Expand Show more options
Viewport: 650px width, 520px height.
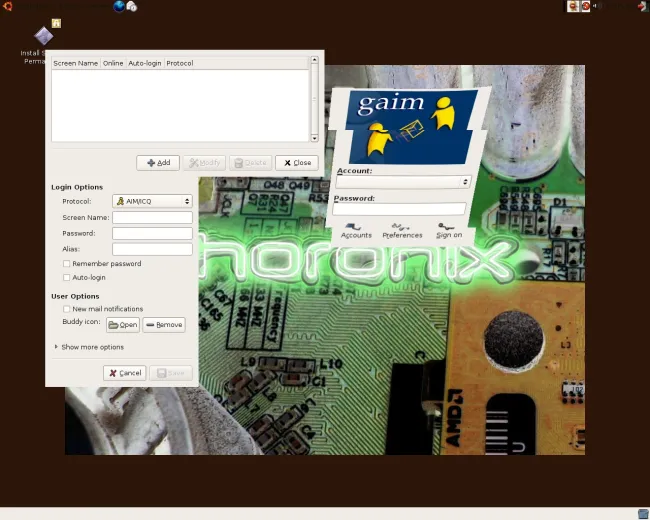pos(89,347)
